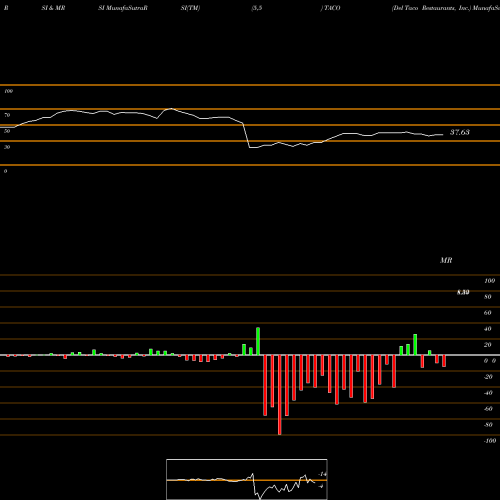500x500 pixels.
Task: Select the tallest green MR histogram bar
Action: pos(258,341)
